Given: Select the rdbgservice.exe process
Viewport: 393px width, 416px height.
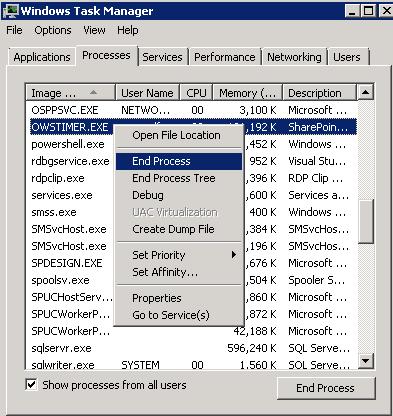Looking at the screenshot, I should coord(70,161).
